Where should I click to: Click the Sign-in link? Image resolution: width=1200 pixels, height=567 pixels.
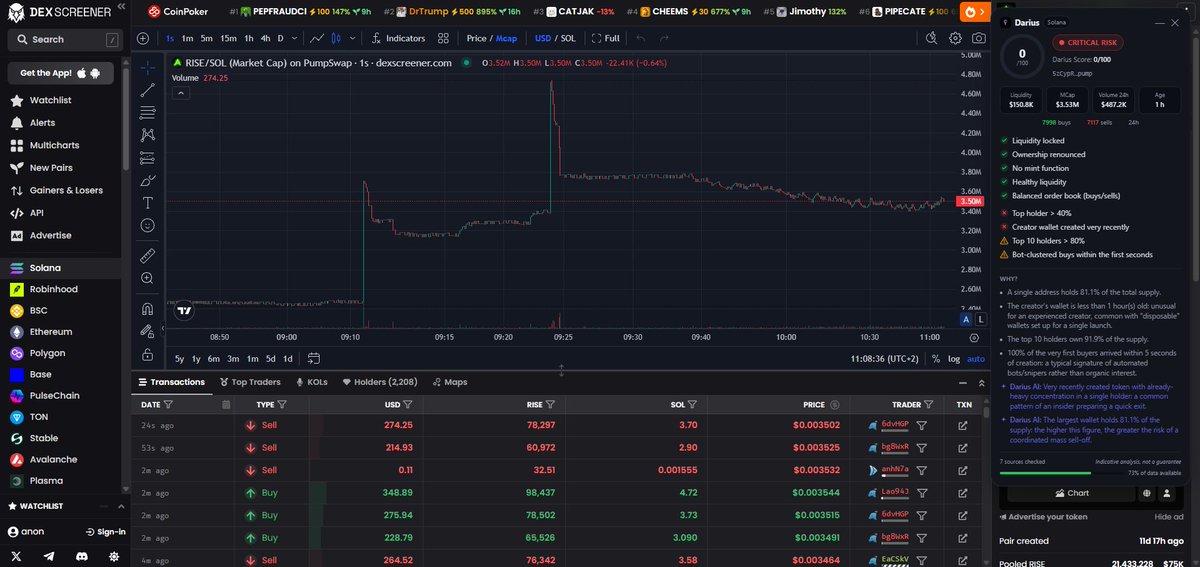click(x=105, y=532)
